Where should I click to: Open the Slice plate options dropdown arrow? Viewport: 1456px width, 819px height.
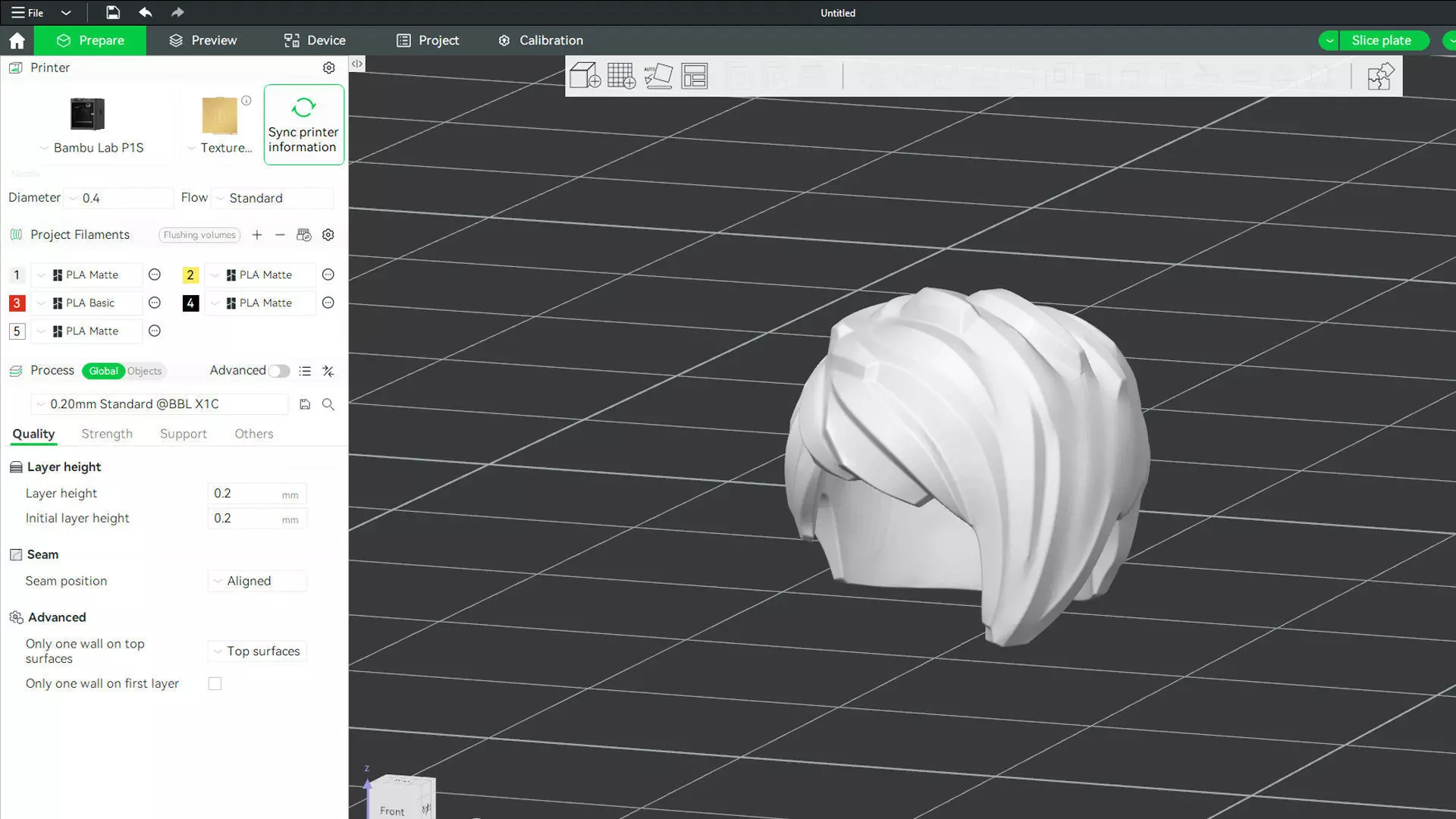coord(1329,40)
